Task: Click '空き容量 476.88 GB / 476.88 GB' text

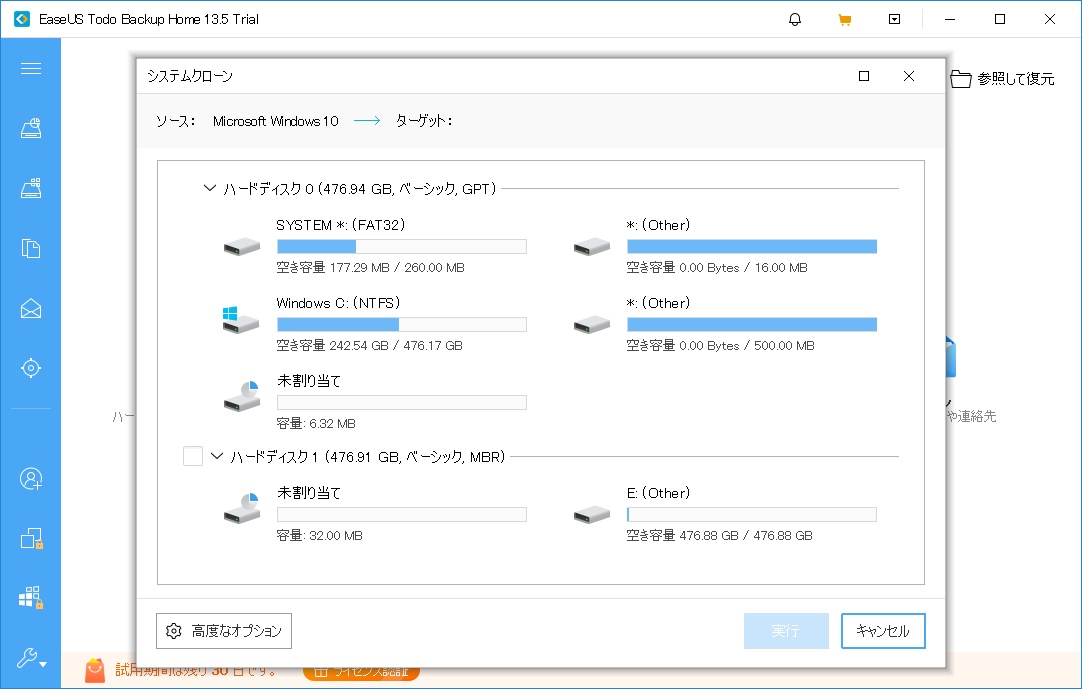Action: click(719, 536)
